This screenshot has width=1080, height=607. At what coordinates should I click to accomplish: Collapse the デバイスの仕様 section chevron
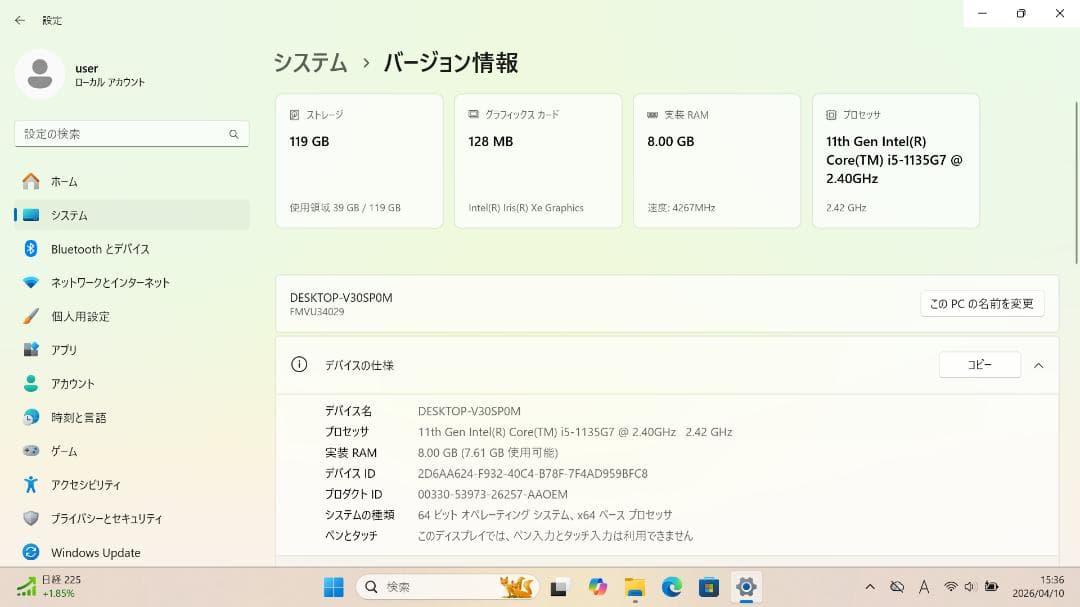pyautogui.click(x=1039, y=365)
